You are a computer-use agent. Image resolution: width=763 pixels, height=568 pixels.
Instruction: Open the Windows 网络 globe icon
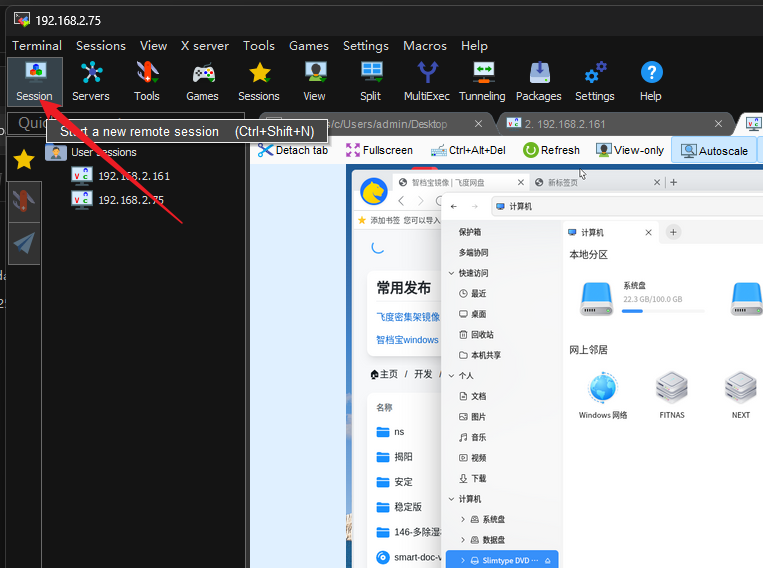(603, 388)
